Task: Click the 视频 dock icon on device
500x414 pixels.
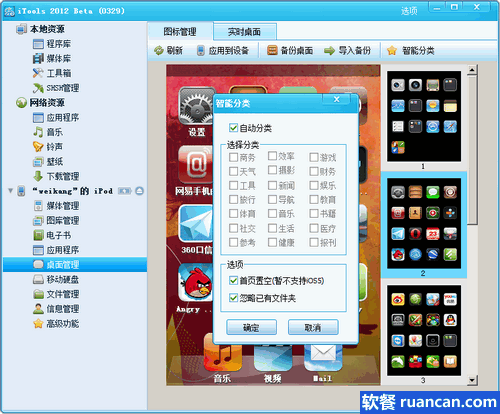Action: tap(273, 357)
